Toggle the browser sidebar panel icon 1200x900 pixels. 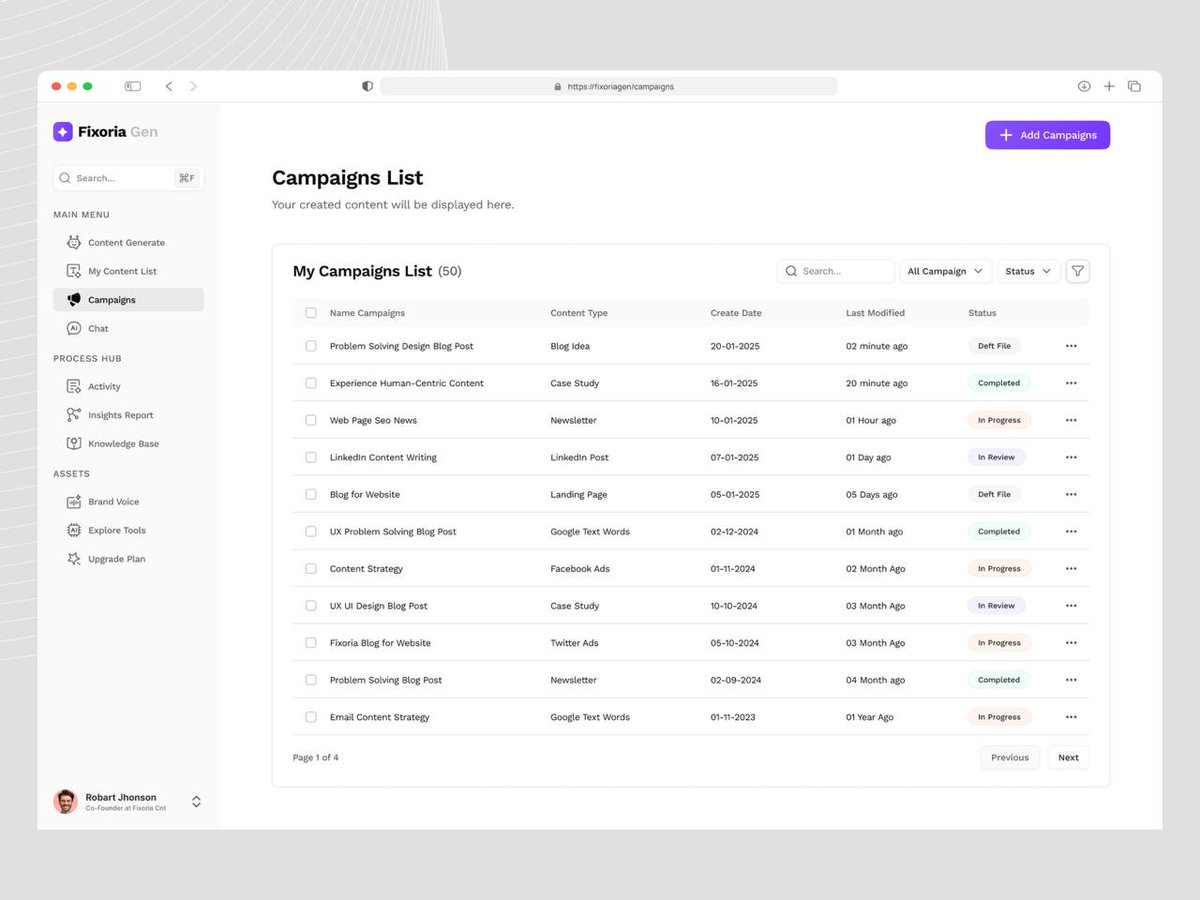133,87
